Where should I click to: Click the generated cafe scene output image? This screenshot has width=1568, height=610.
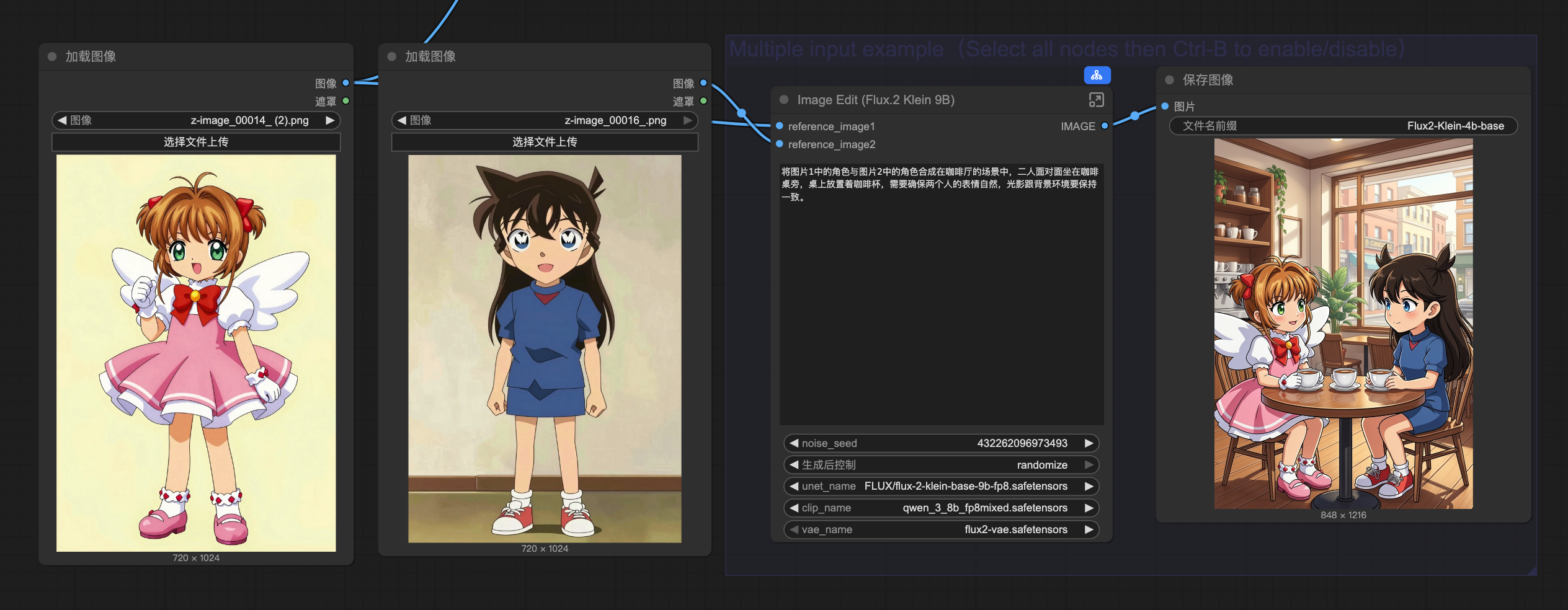point(1343,324)
